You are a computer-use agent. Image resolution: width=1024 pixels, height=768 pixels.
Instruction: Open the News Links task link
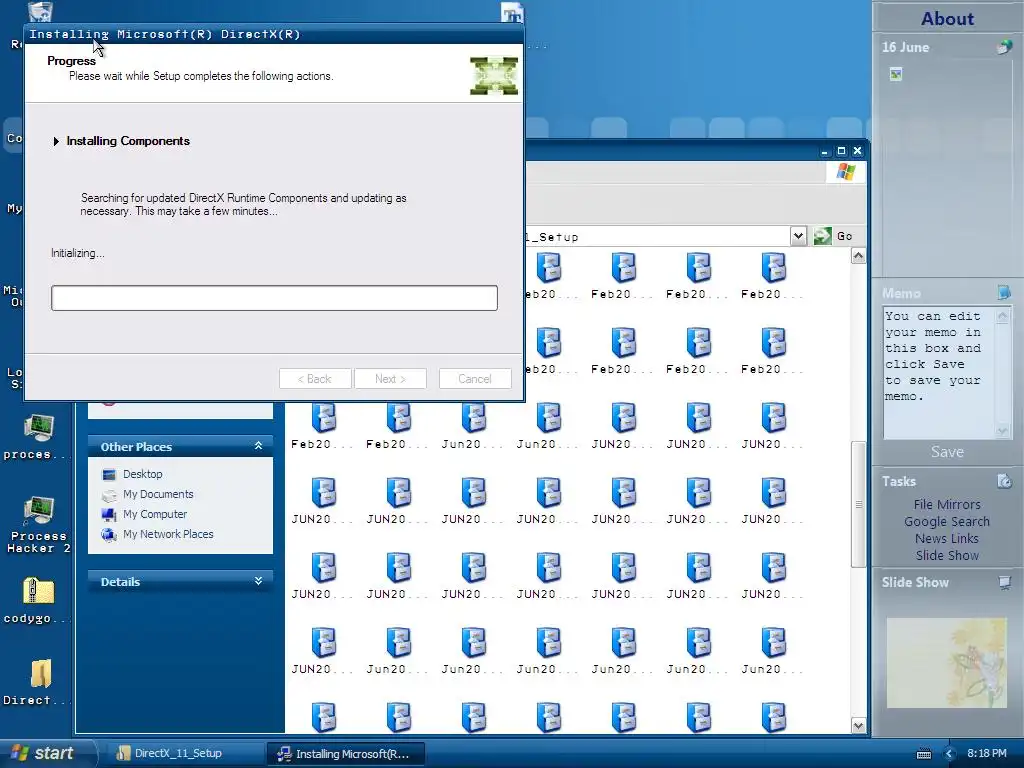(947, 539)
